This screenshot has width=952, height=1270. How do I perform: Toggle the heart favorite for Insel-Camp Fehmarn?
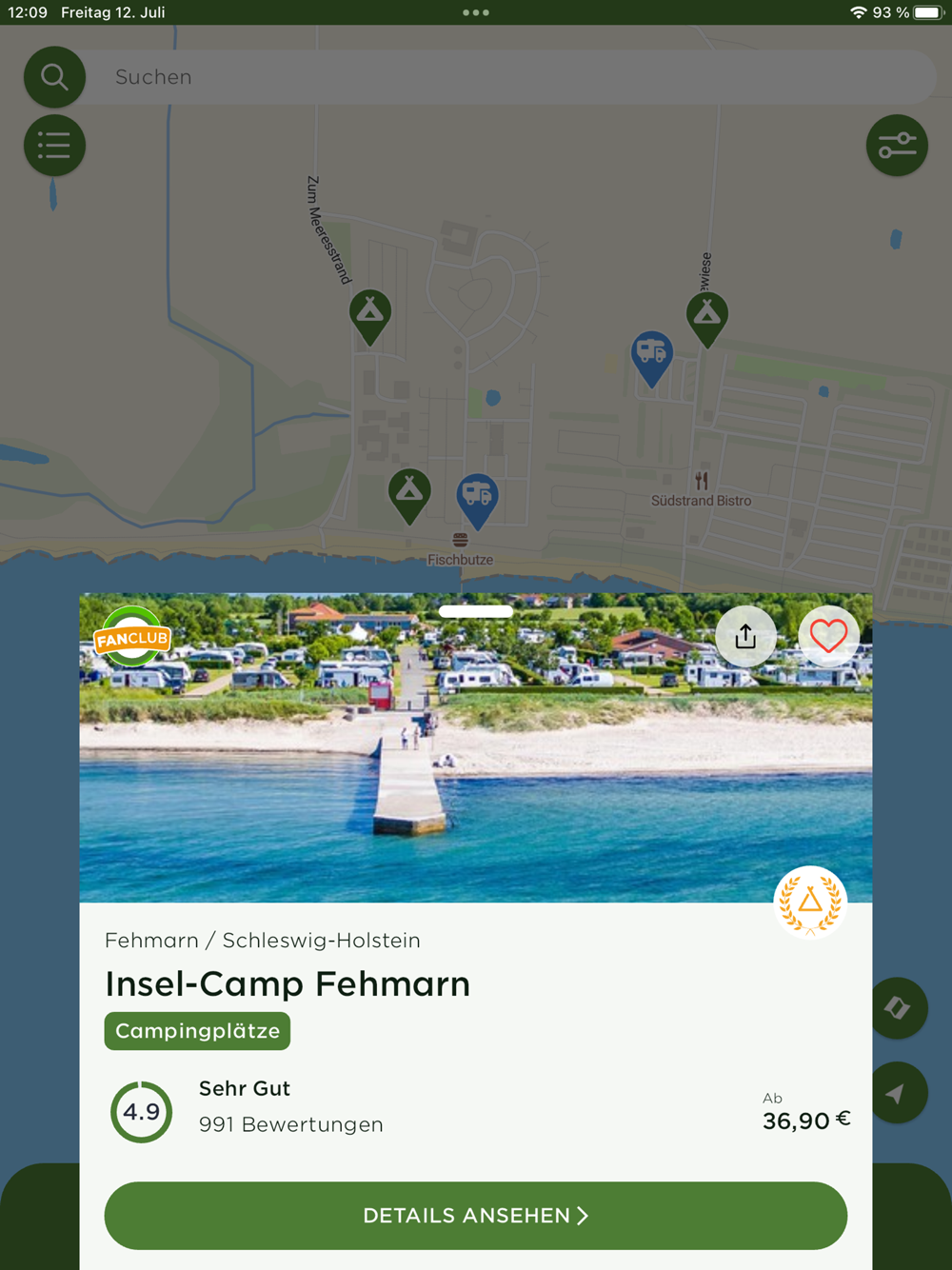coord(828,636)
